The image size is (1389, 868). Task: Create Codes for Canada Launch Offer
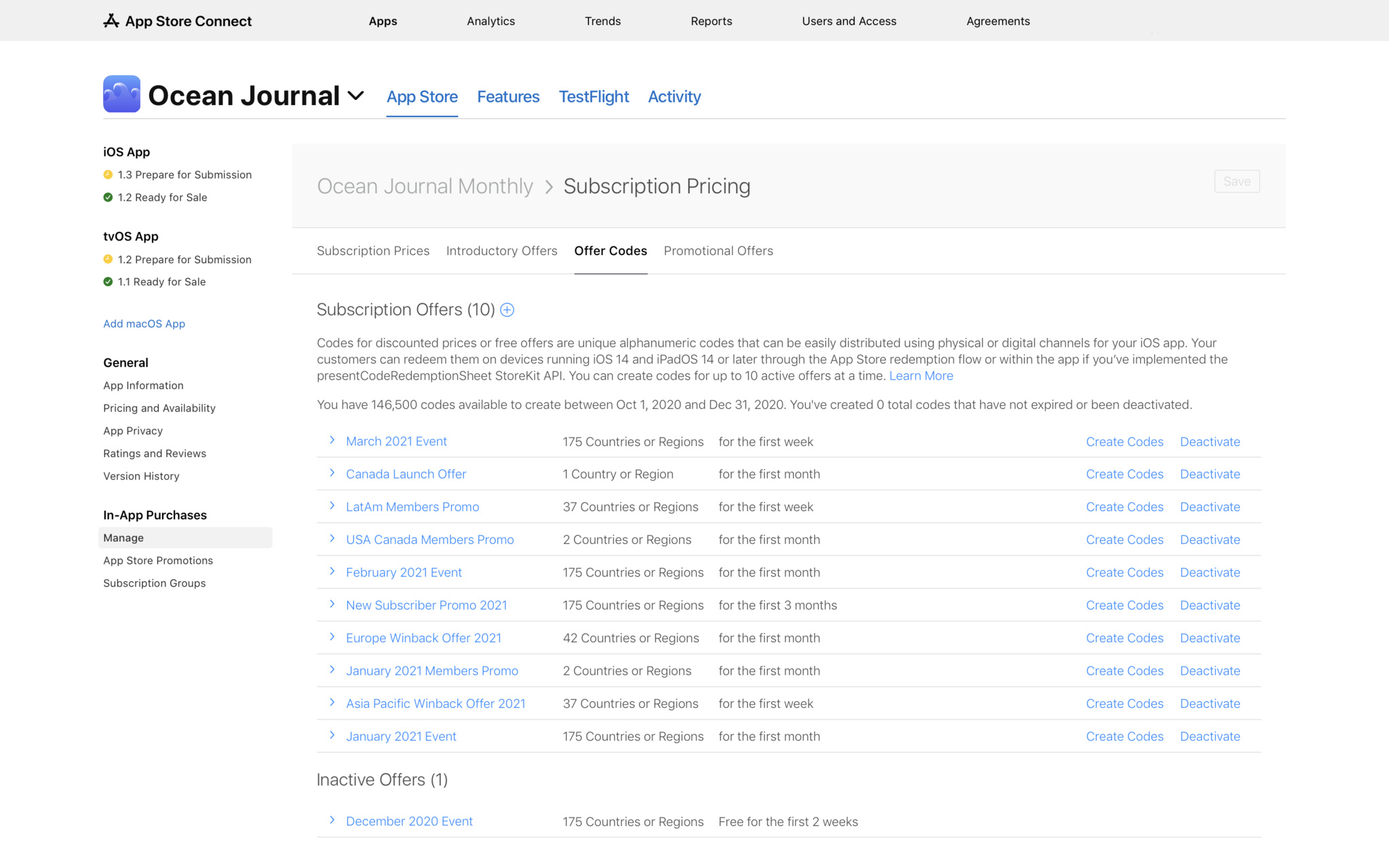click(x=1124, y=474)
